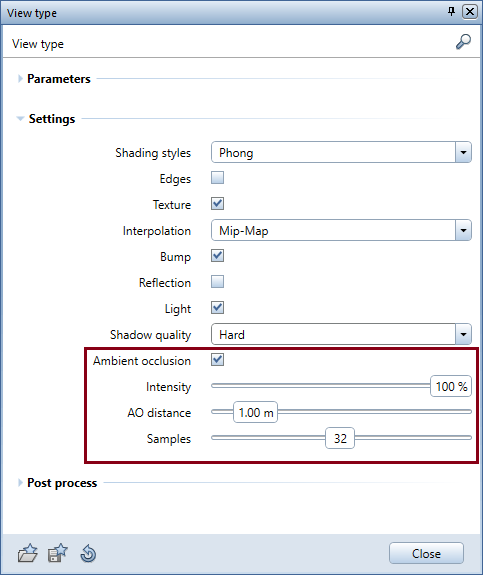
Task: Click the Close button
Action: pos(426,553)
